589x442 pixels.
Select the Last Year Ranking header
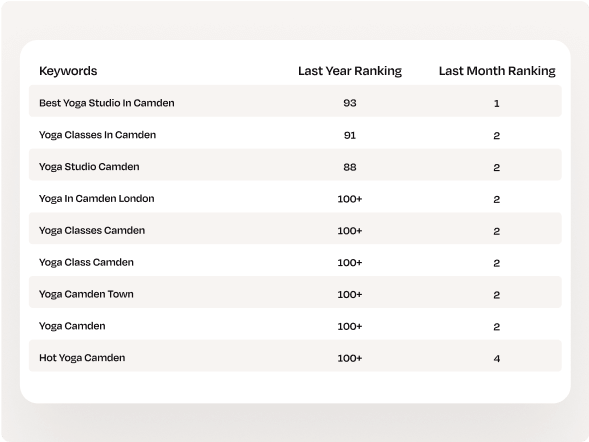(350, 71)
